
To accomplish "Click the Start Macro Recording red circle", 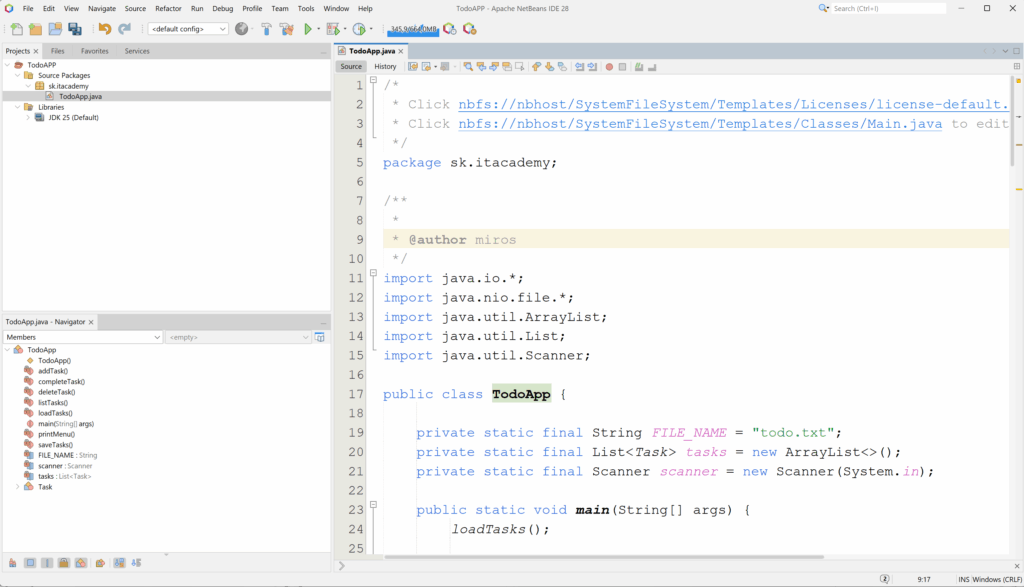I will [x=609, y=67].
